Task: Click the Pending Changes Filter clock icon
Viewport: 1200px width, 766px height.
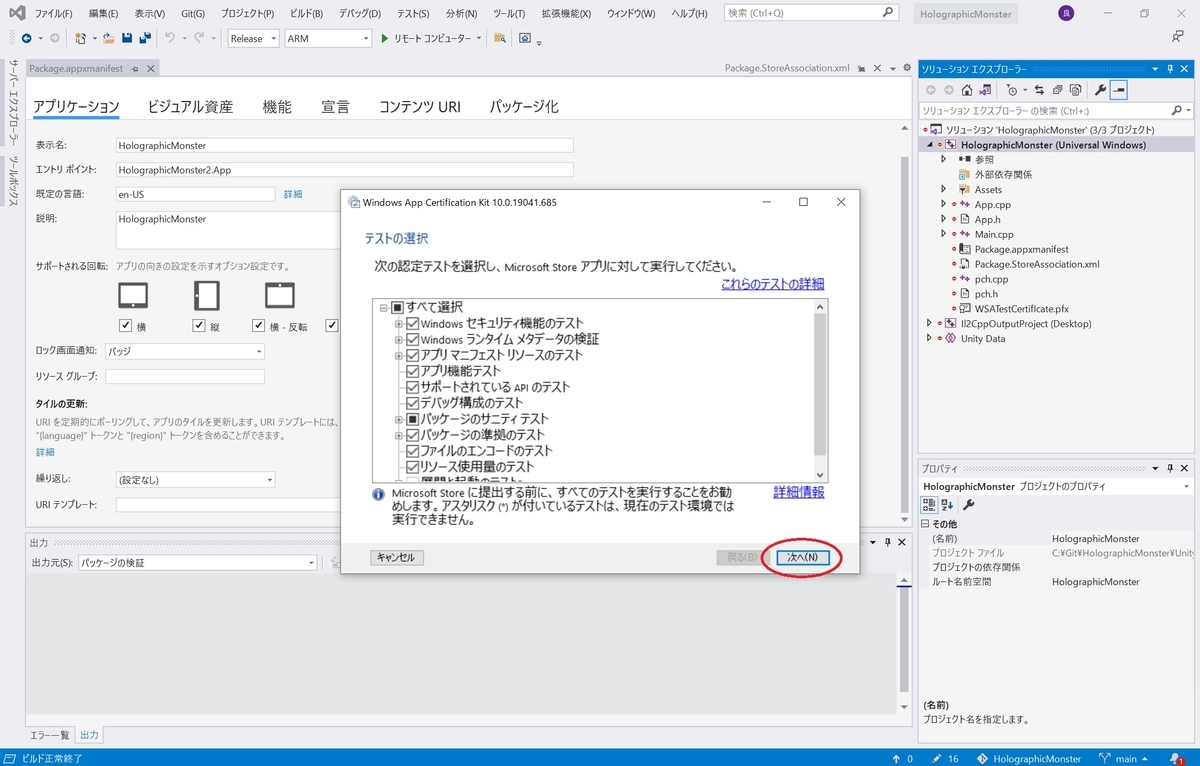Action: [1013, 90]
